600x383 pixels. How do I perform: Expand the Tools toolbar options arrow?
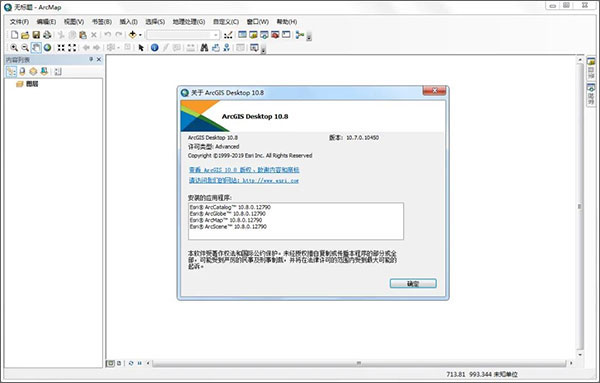pos(263,49)
